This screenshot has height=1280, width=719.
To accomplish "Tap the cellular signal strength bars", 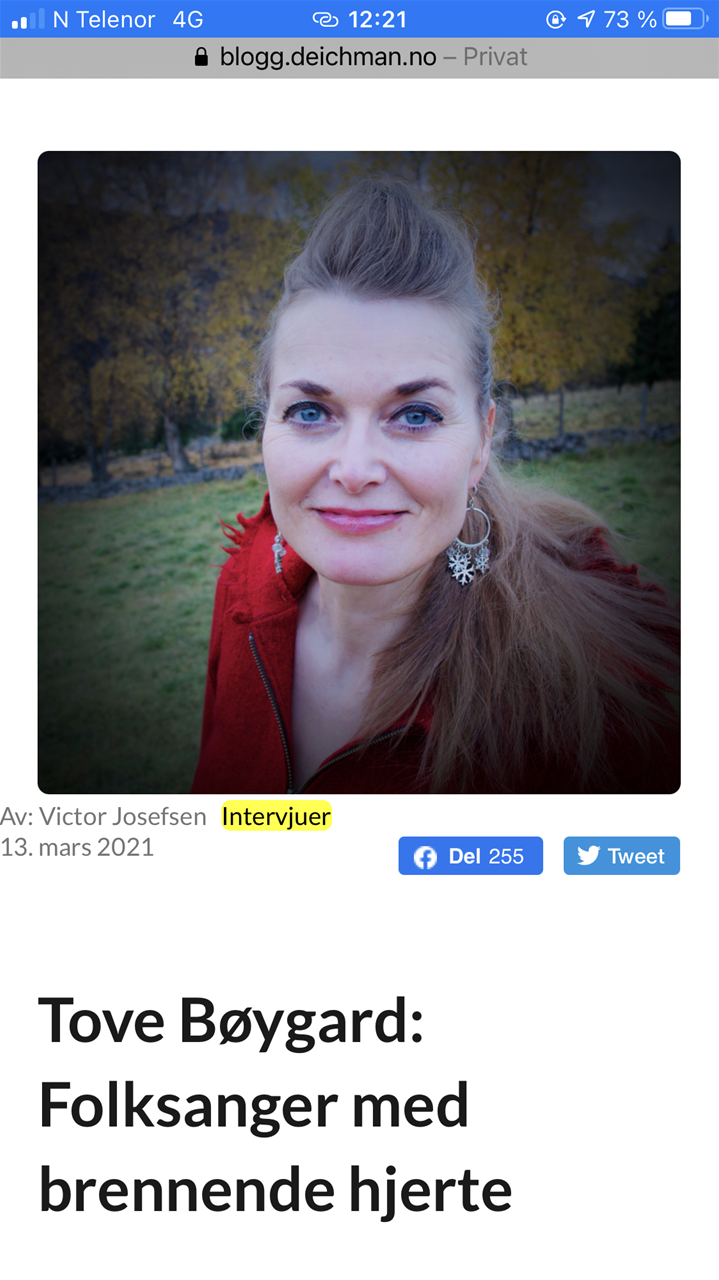I will (28, 19).
